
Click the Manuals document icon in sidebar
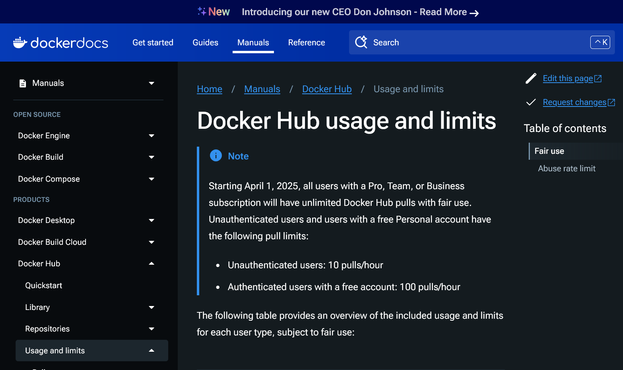coord(23,83)
